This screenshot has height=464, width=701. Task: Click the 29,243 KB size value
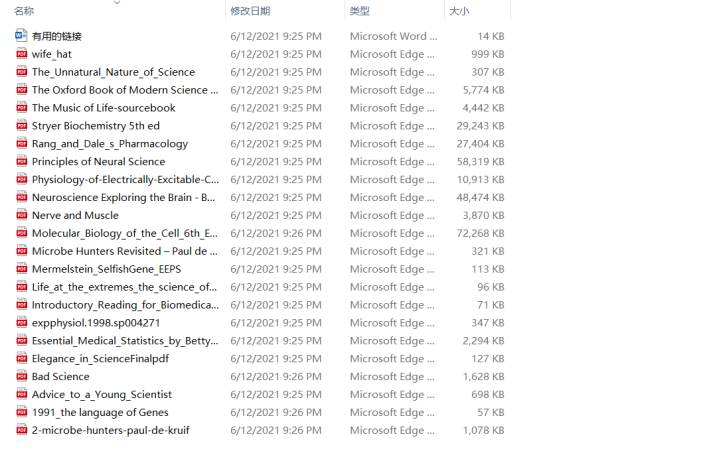tap(480, 126)
